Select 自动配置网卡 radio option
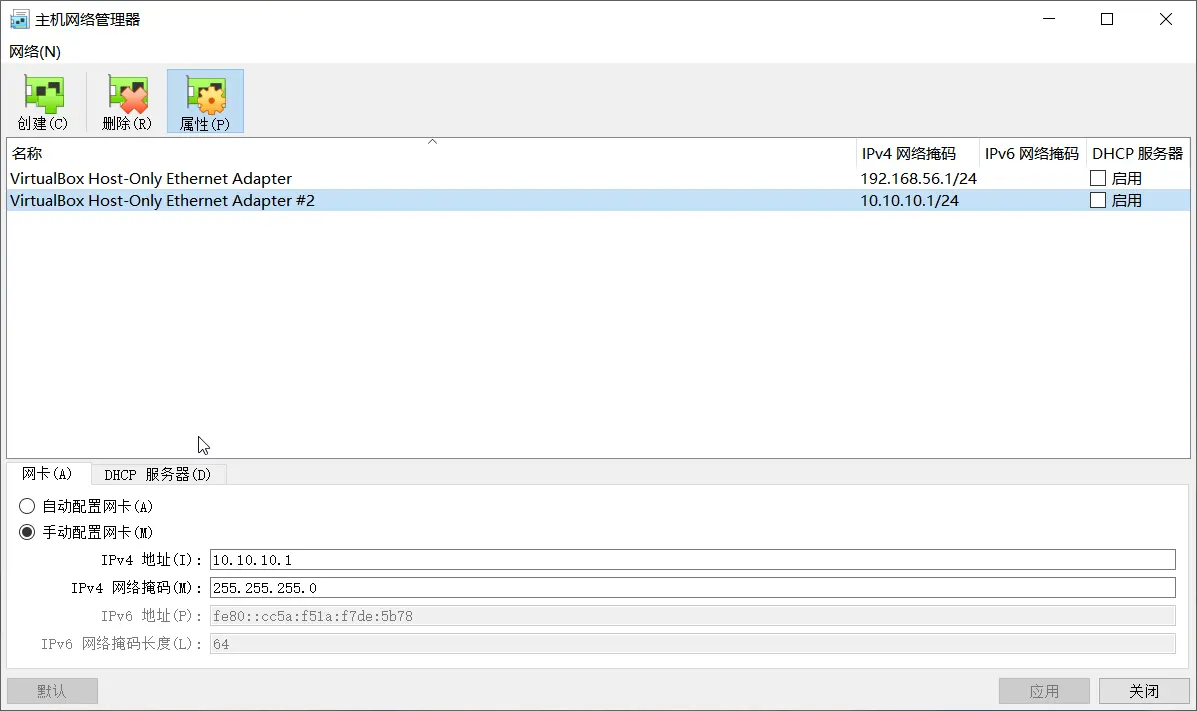This screenshot has width=1197, height=711. pos(27,506)
